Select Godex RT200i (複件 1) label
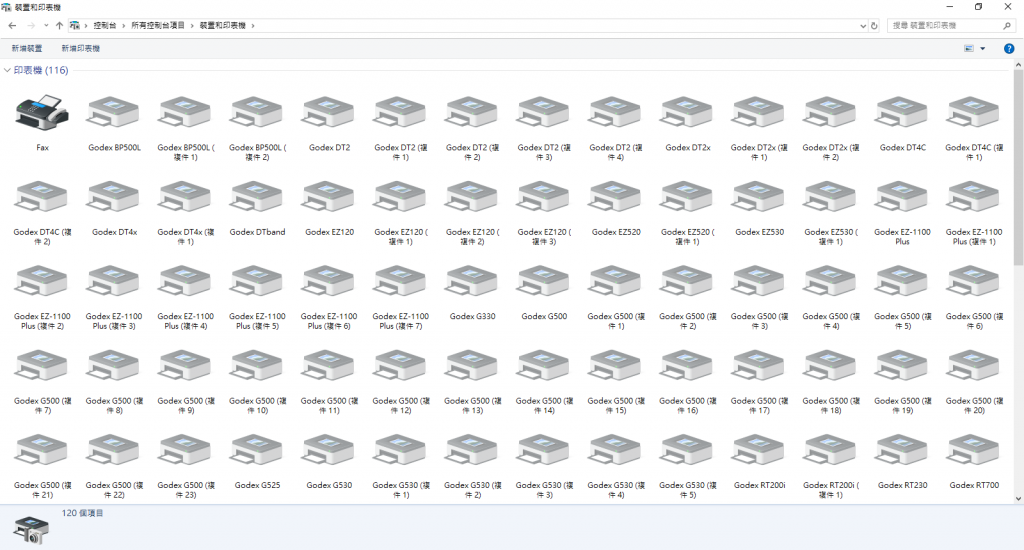 831,490
